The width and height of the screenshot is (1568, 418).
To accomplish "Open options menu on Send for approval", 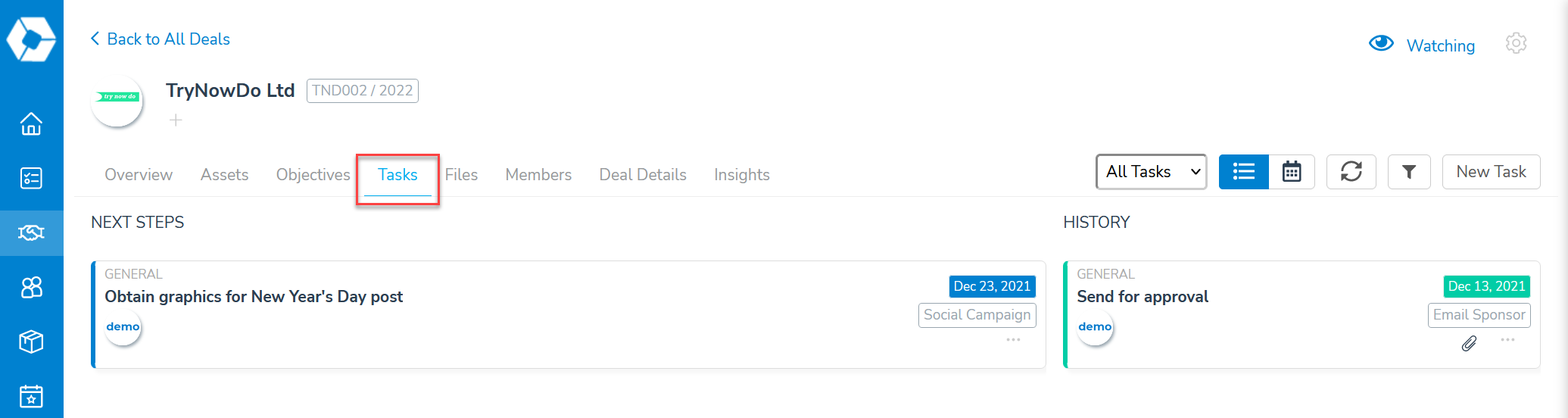I will (1507, 340).
